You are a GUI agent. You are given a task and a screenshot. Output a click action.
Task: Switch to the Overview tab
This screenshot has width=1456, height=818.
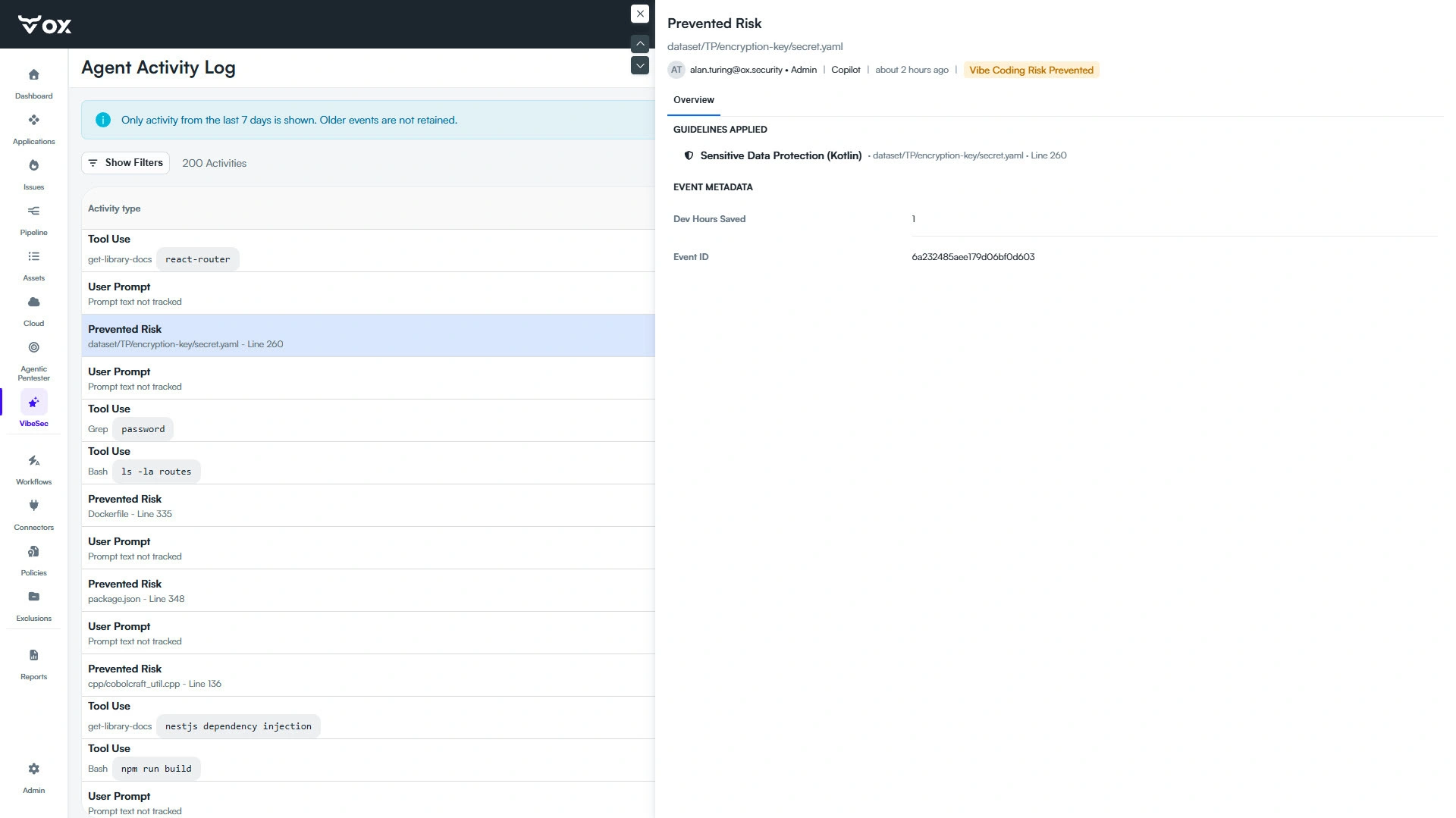click(x=694, y=100)
